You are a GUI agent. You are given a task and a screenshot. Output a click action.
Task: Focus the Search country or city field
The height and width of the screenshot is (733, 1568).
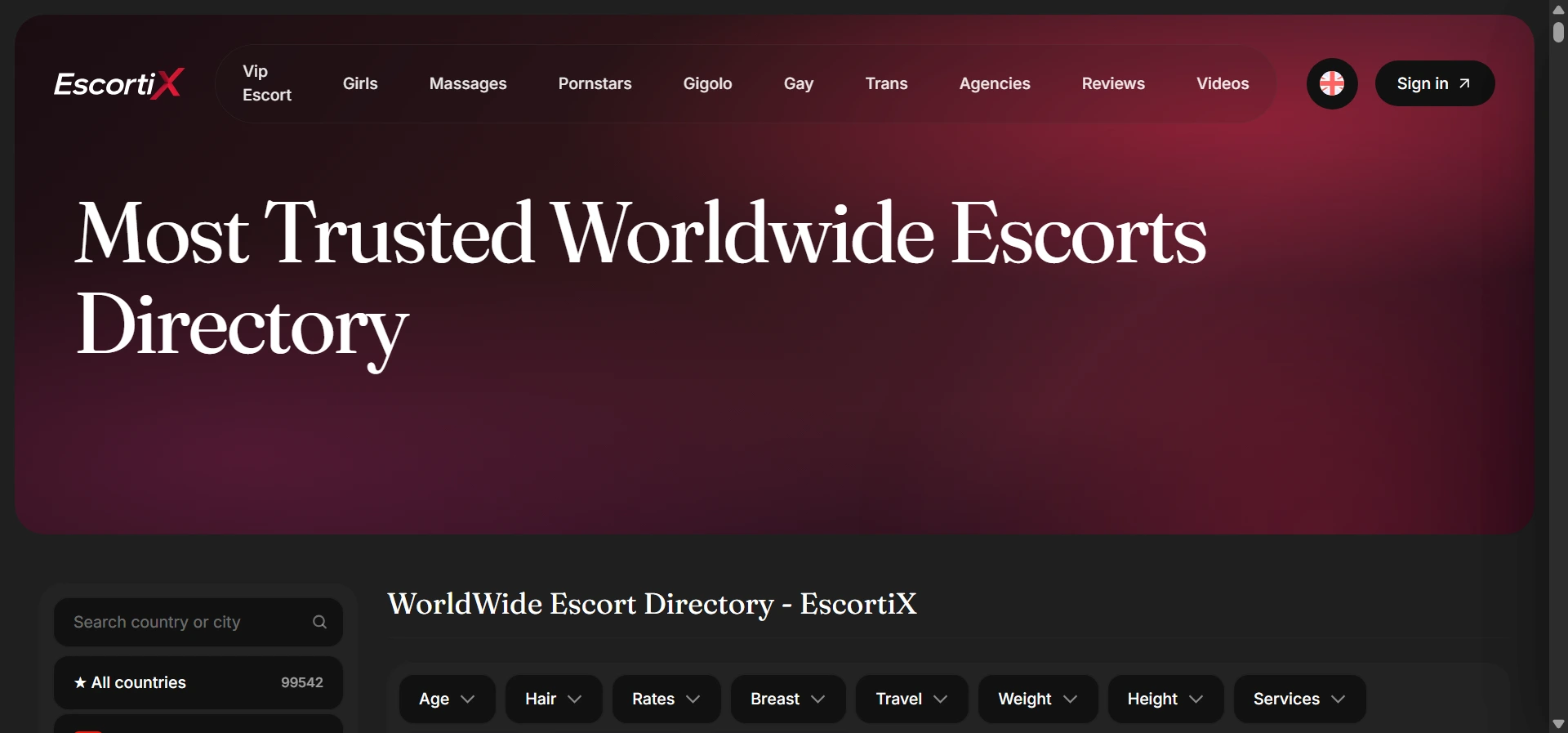pos(198,622)
